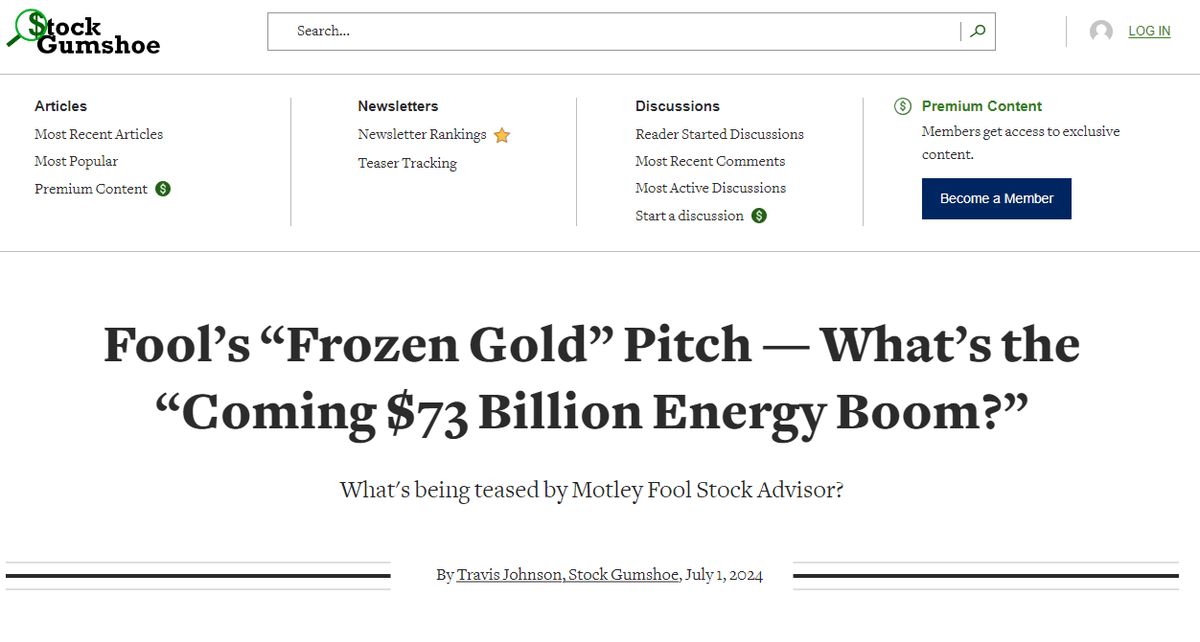The image size is (1200, 642).
Task: Open Most Active Discussions link
Action: point(710,188)
